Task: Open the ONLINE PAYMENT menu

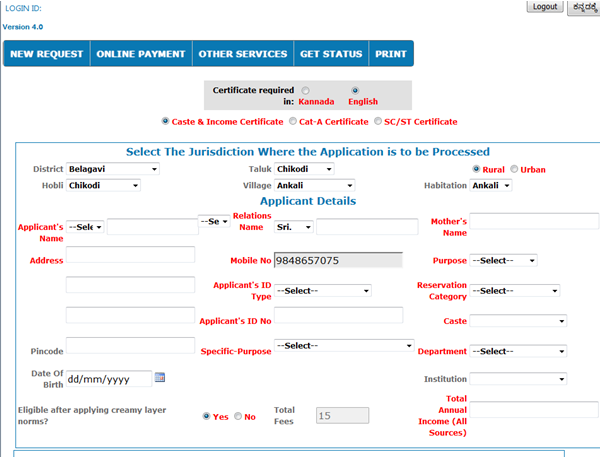Action: (141, 54)
